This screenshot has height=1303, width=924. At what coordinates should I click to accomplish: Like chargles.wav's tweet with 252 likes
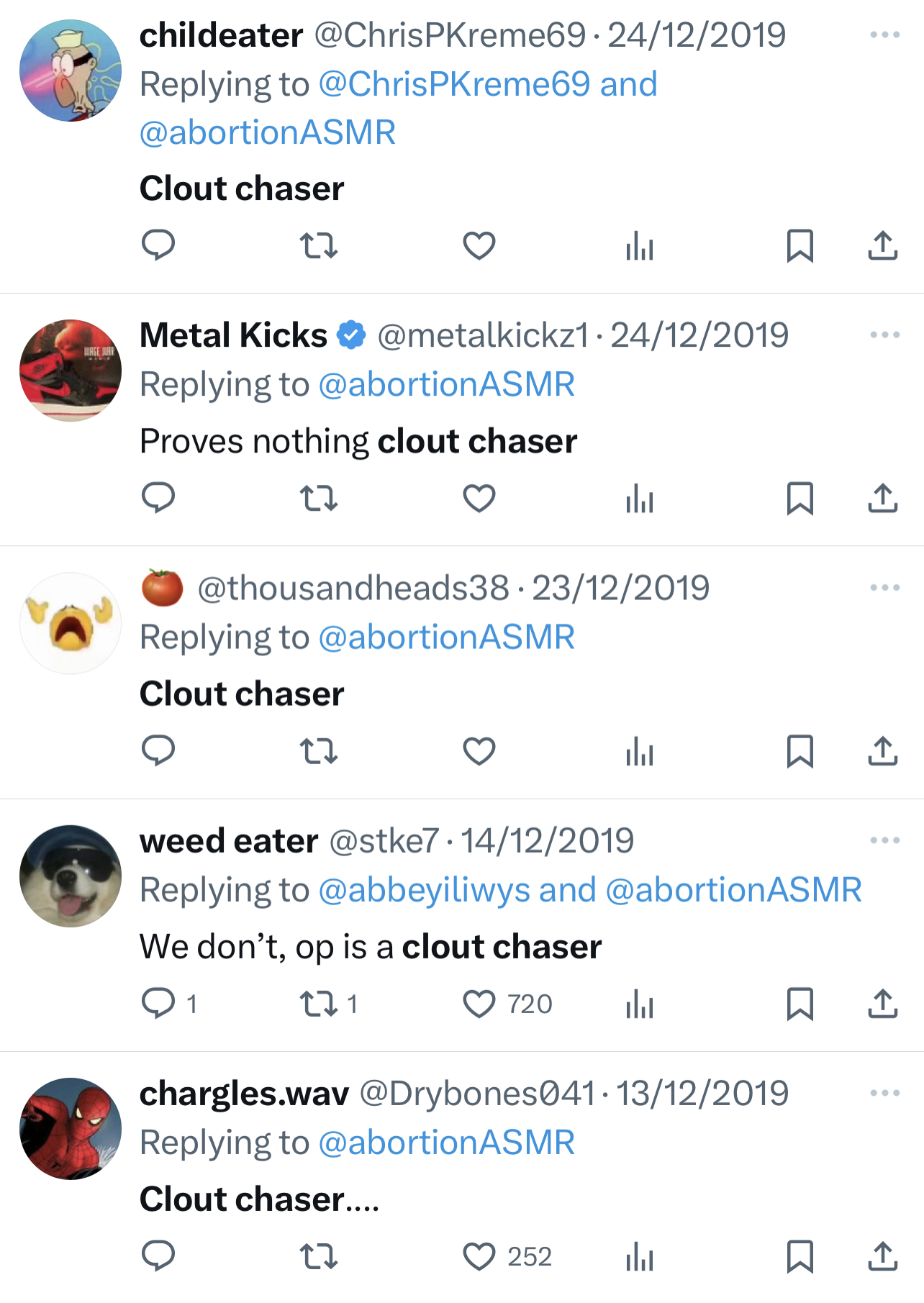coord(479,1256)
